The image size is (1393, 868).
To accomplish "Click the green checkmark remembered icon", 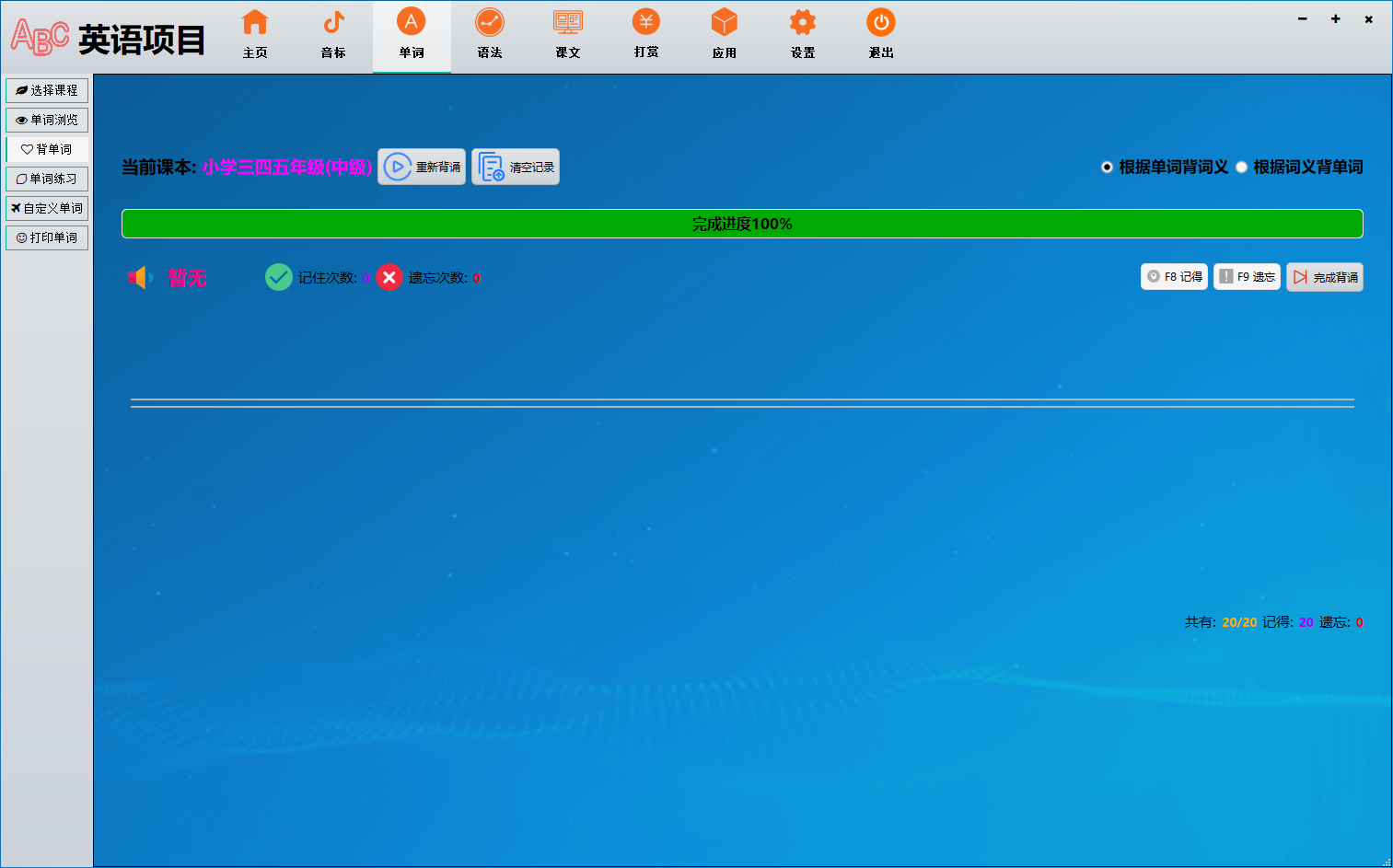I will point(279,277).
